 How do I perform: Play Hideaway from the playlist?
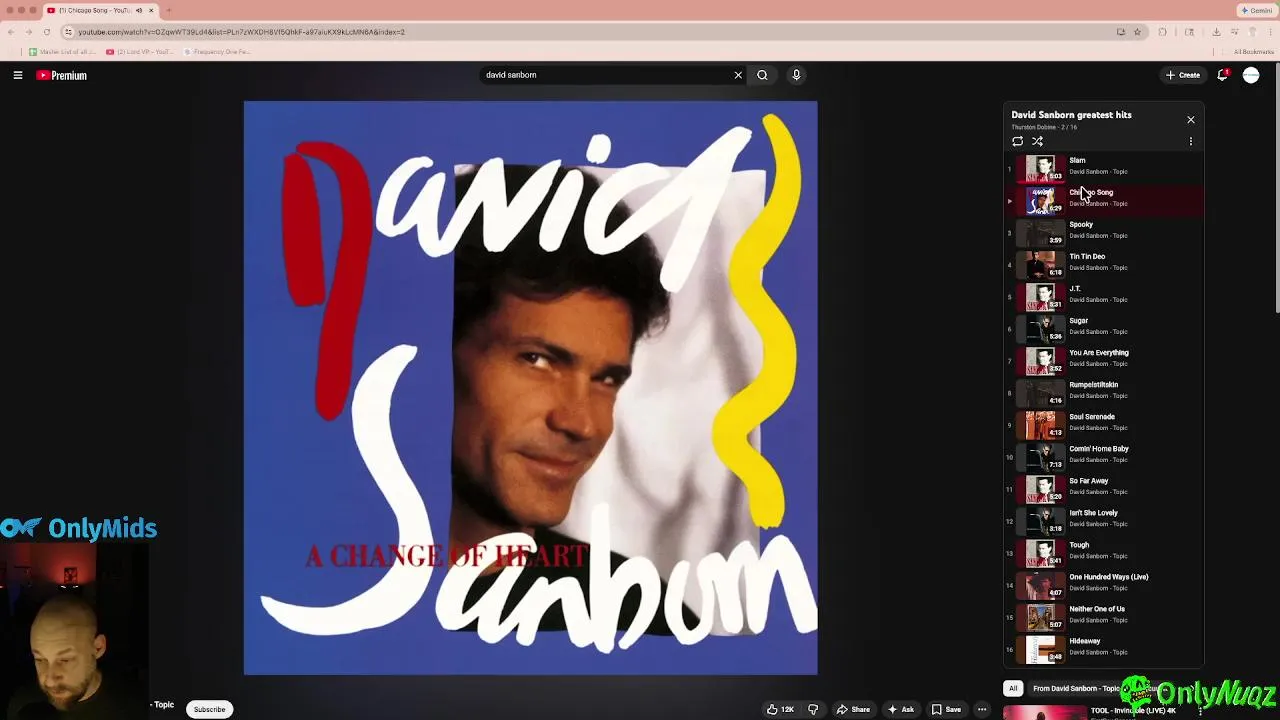coord(1104,648)
